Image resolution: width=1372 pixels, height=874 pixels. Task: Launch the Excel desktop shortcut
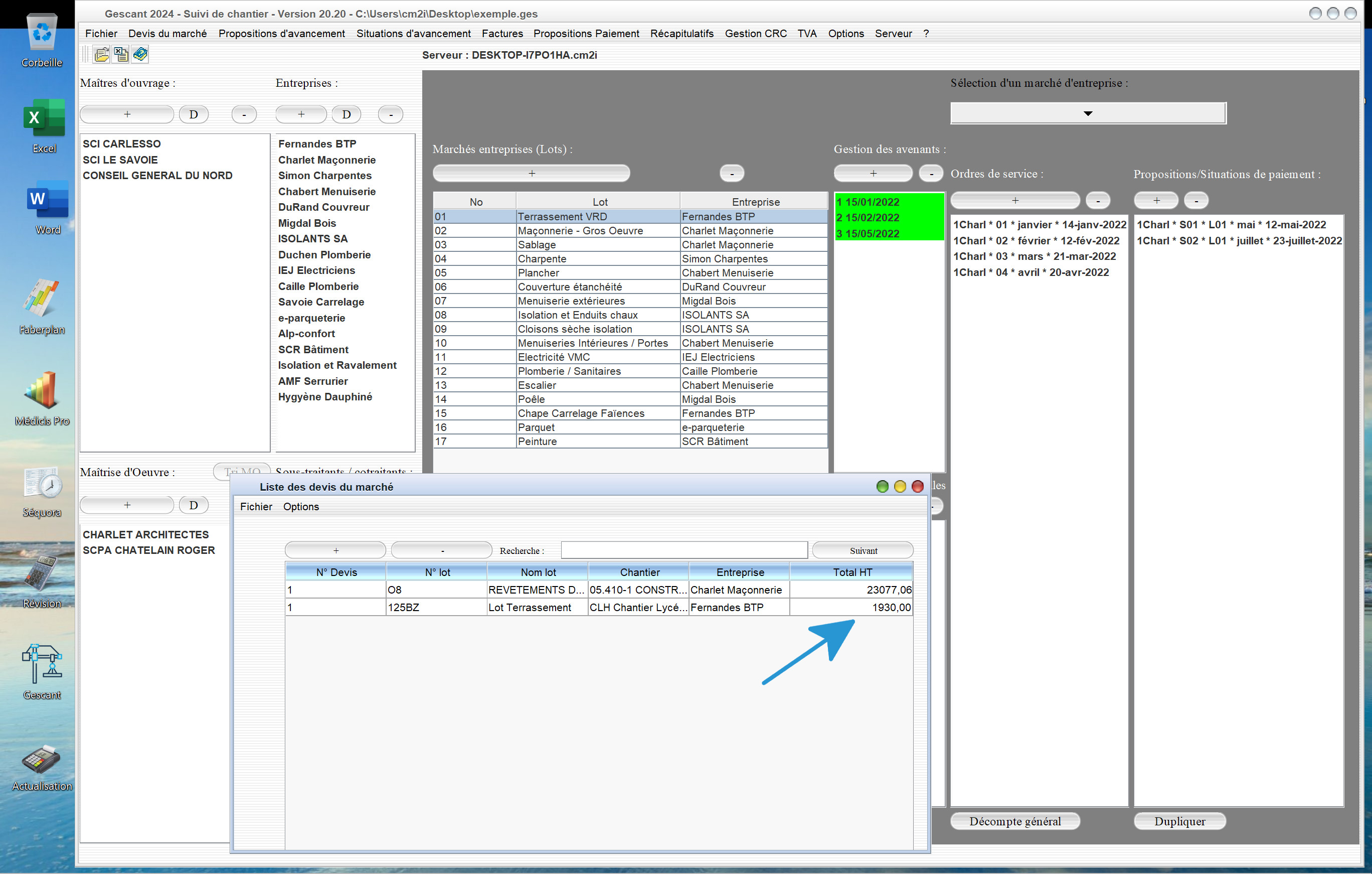(44, 125)
